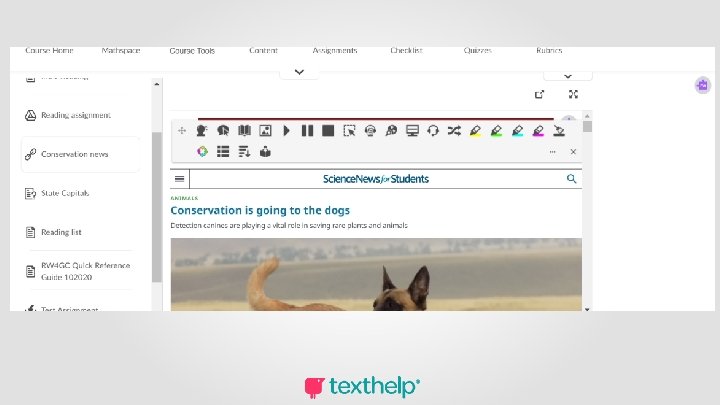
Task: Open the Course Tools menu
Action: click(192, 51)
